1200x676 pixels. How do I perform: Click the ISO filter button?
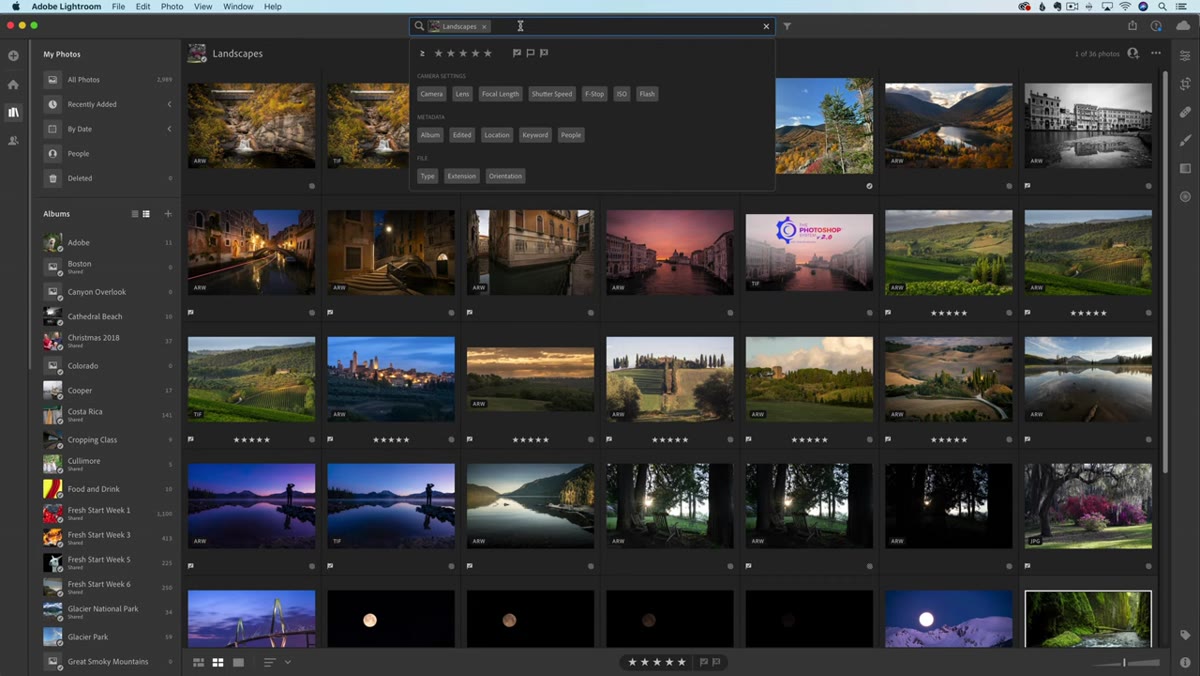pyautogui.click(x=622, y=94)
